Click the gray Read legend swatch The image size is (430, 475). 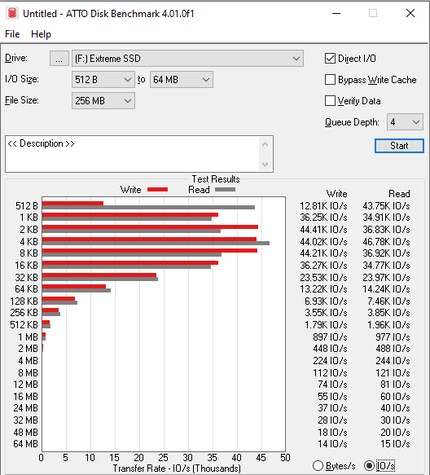click(225, 190)
